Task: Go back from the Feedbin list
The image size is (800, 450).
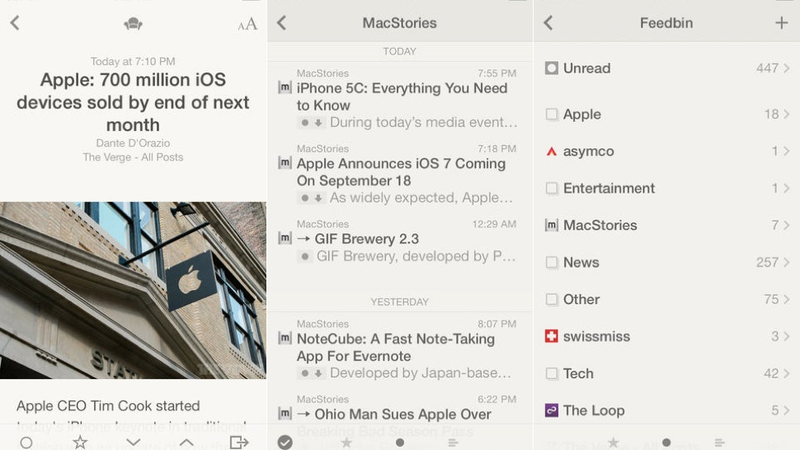Action: 548,22
